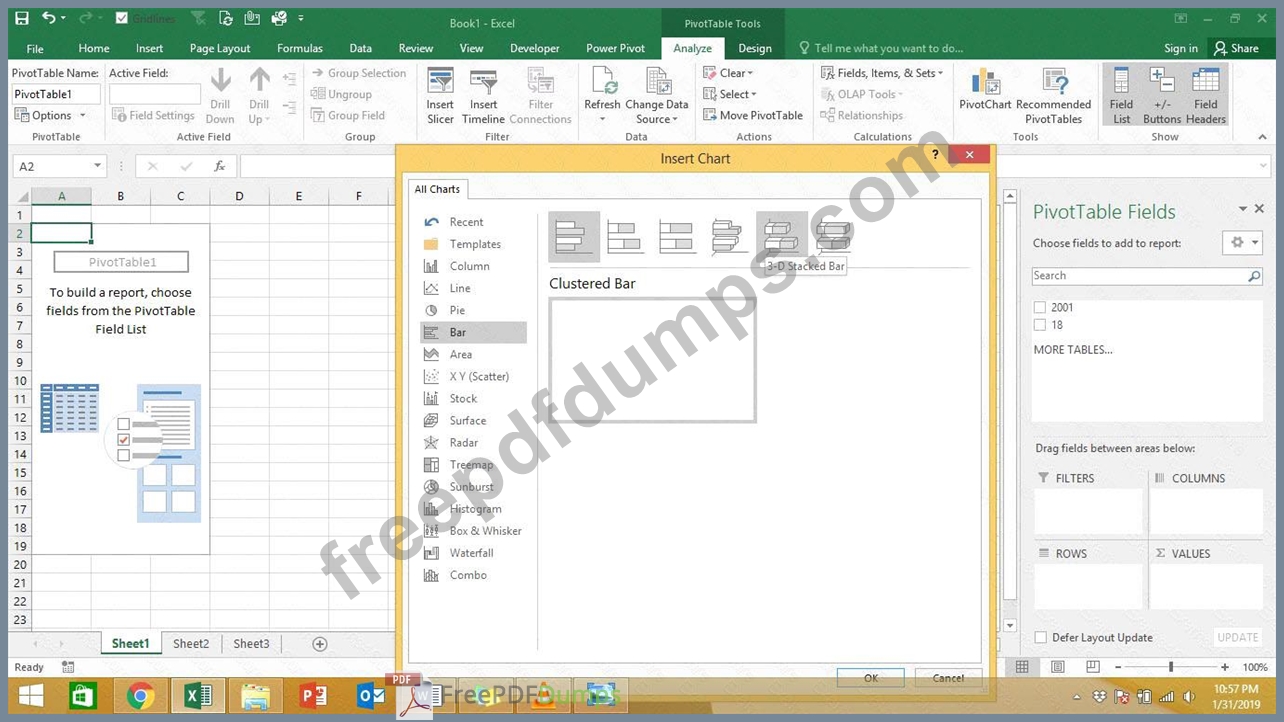Image resolution: width=1284 pixels, height=722 pixels.
Task: Open the File menu
Action: point(35,48)
